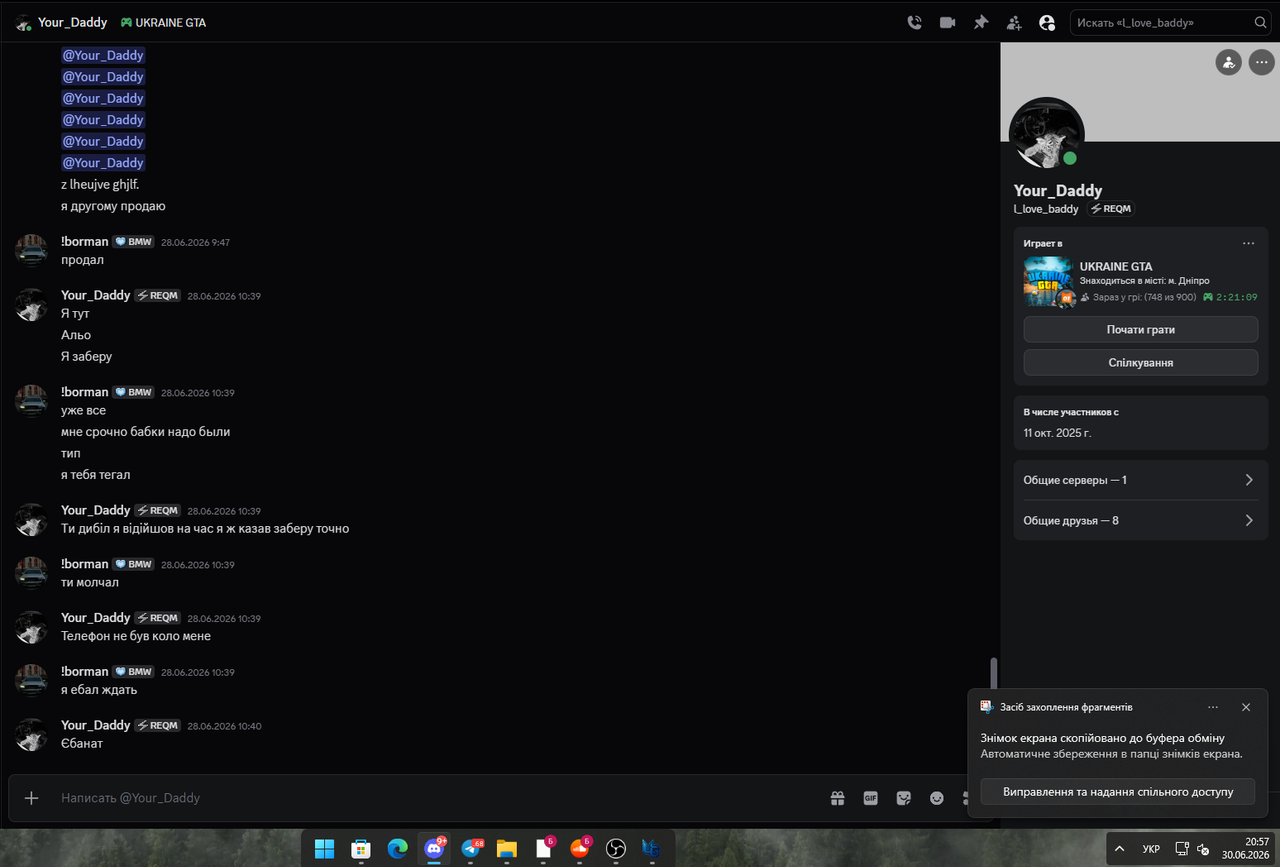
Task: Open more options on profile banner
Action: pyautogui.click(x=1261, y=62)
